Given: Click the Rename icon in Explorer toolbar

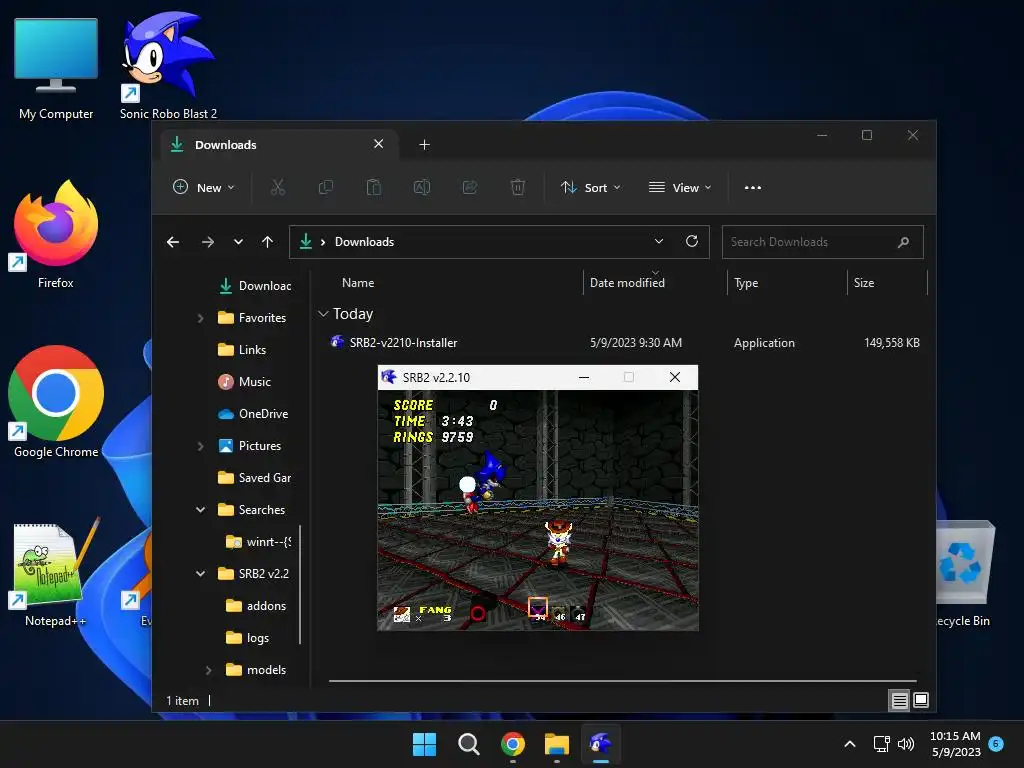Looking at the screenshot, I should point(422,187).
